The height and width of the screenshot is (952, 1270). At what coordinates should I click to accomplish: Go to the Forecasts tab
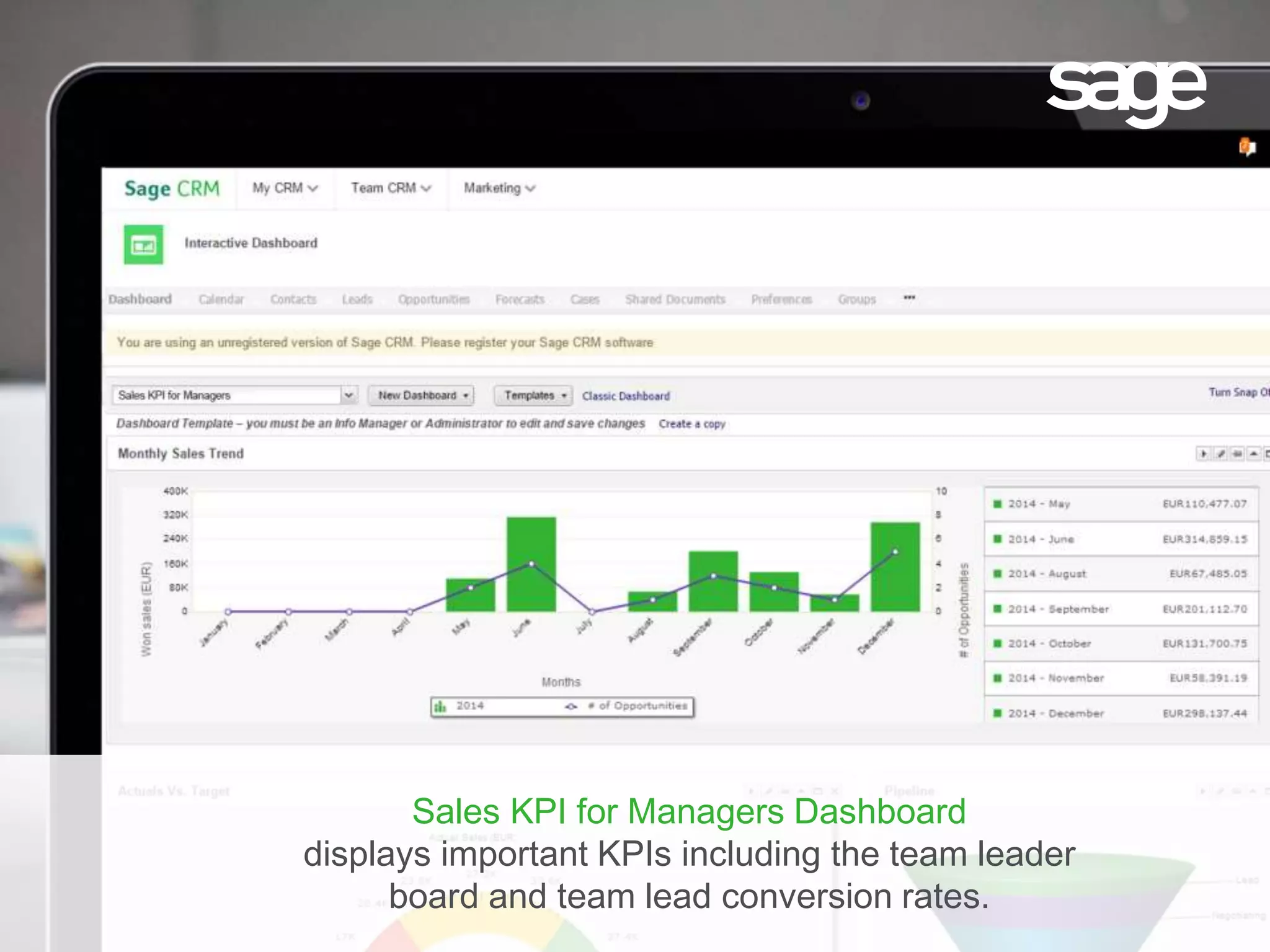tap(520, 299)
